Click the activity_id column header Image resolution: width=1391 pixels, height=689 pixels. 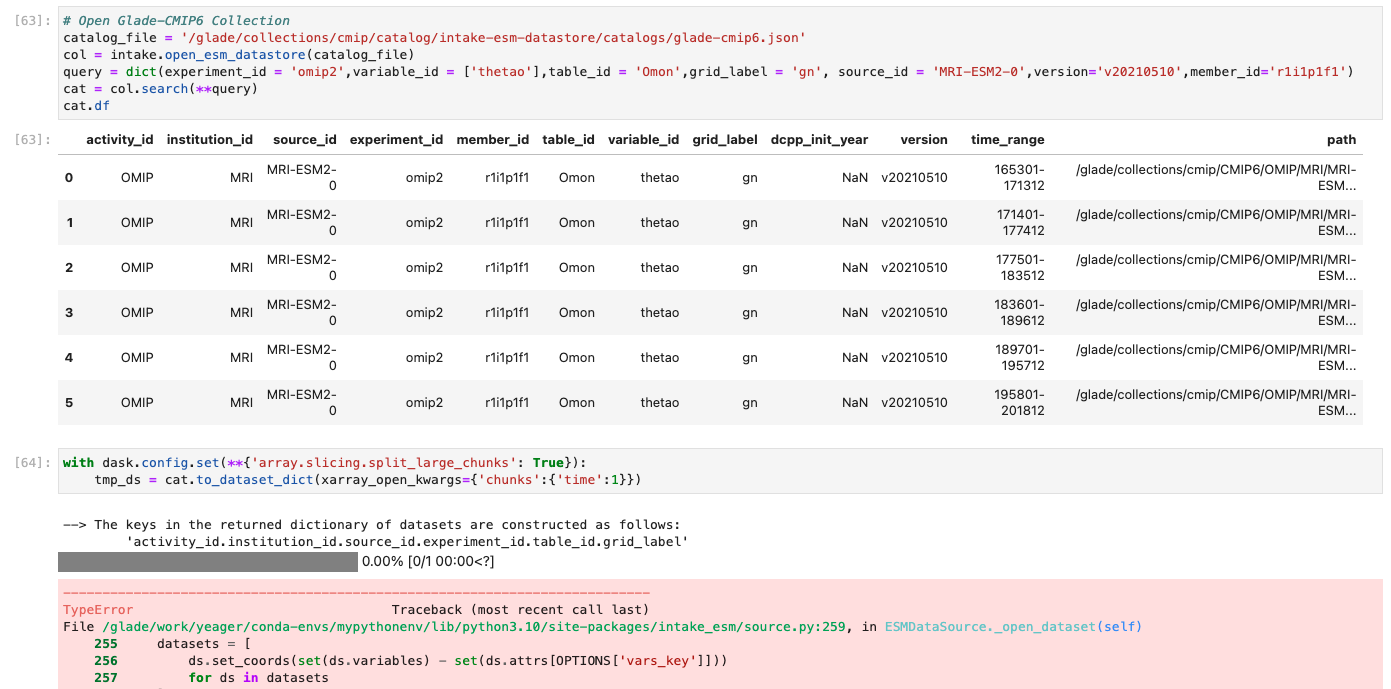120,140
